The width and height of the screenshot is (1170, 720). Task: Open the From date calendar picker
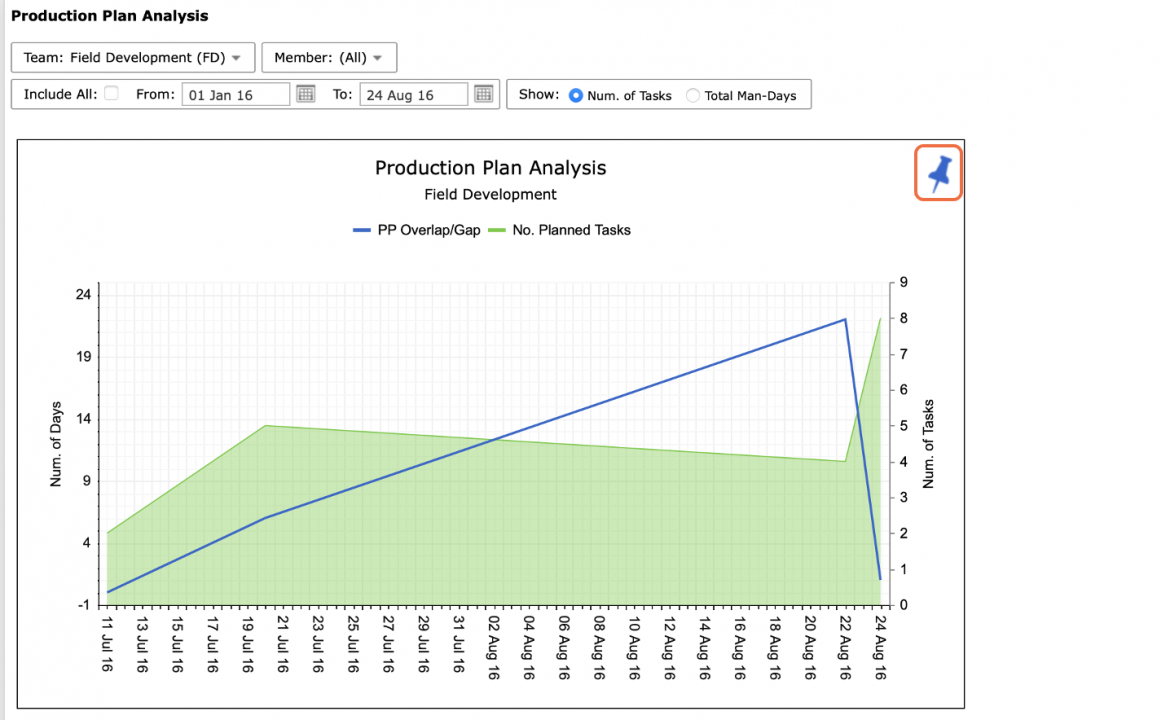tap(306, 94)
